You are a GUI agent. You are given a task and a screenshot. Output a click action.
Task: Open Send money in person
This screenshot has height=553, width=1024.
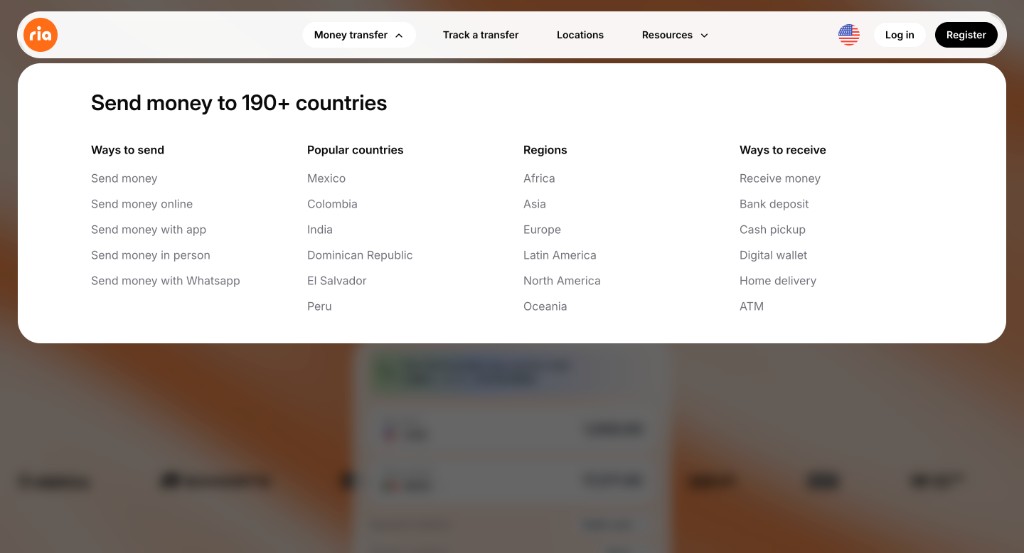[150, 255]
